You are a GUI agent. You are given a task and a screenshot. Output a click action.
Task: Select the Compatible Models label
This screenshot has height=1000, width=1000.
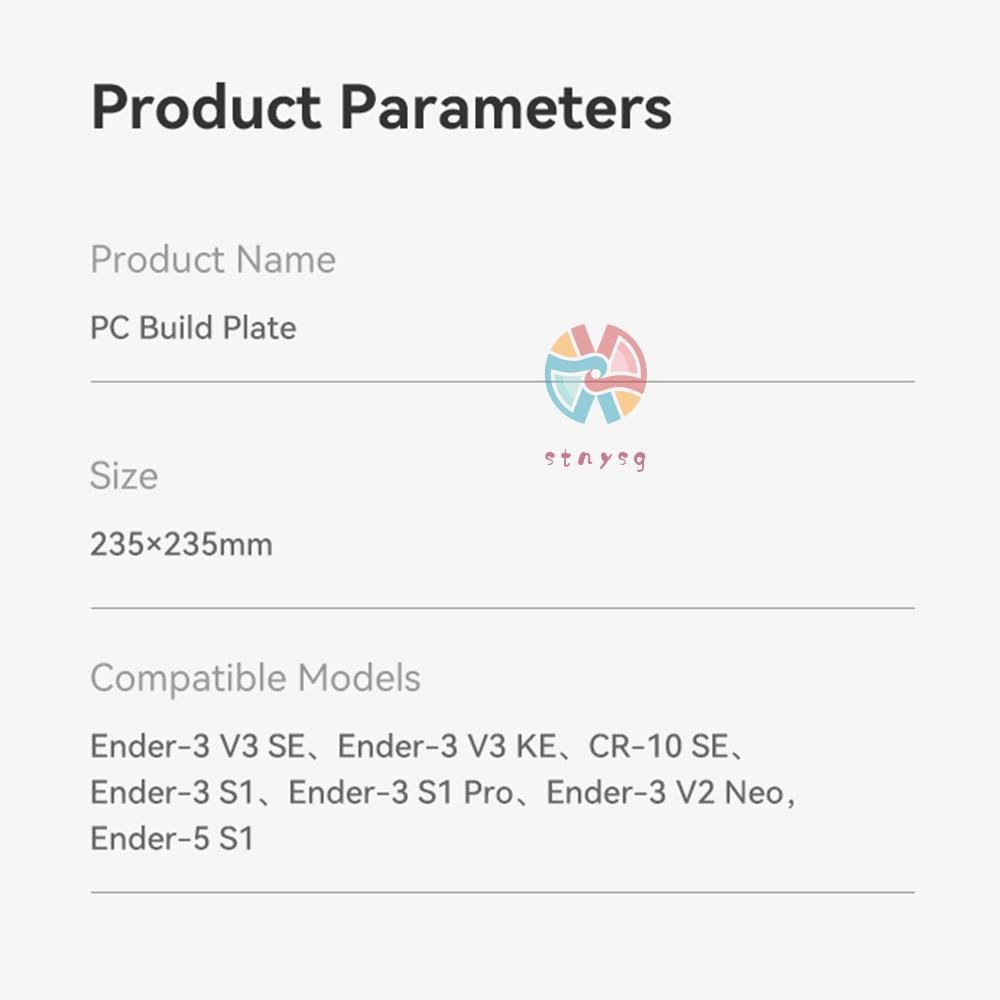(256, 678)
